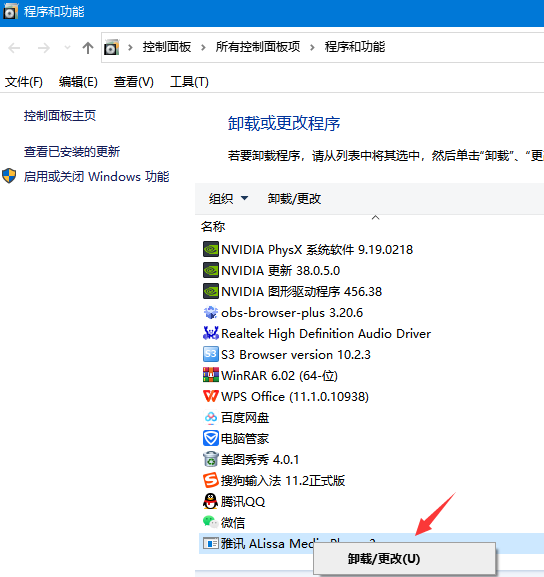The image size is (544, 577).
Task: Click the shield icon beside Windows 功能
Action: [9, 176]
